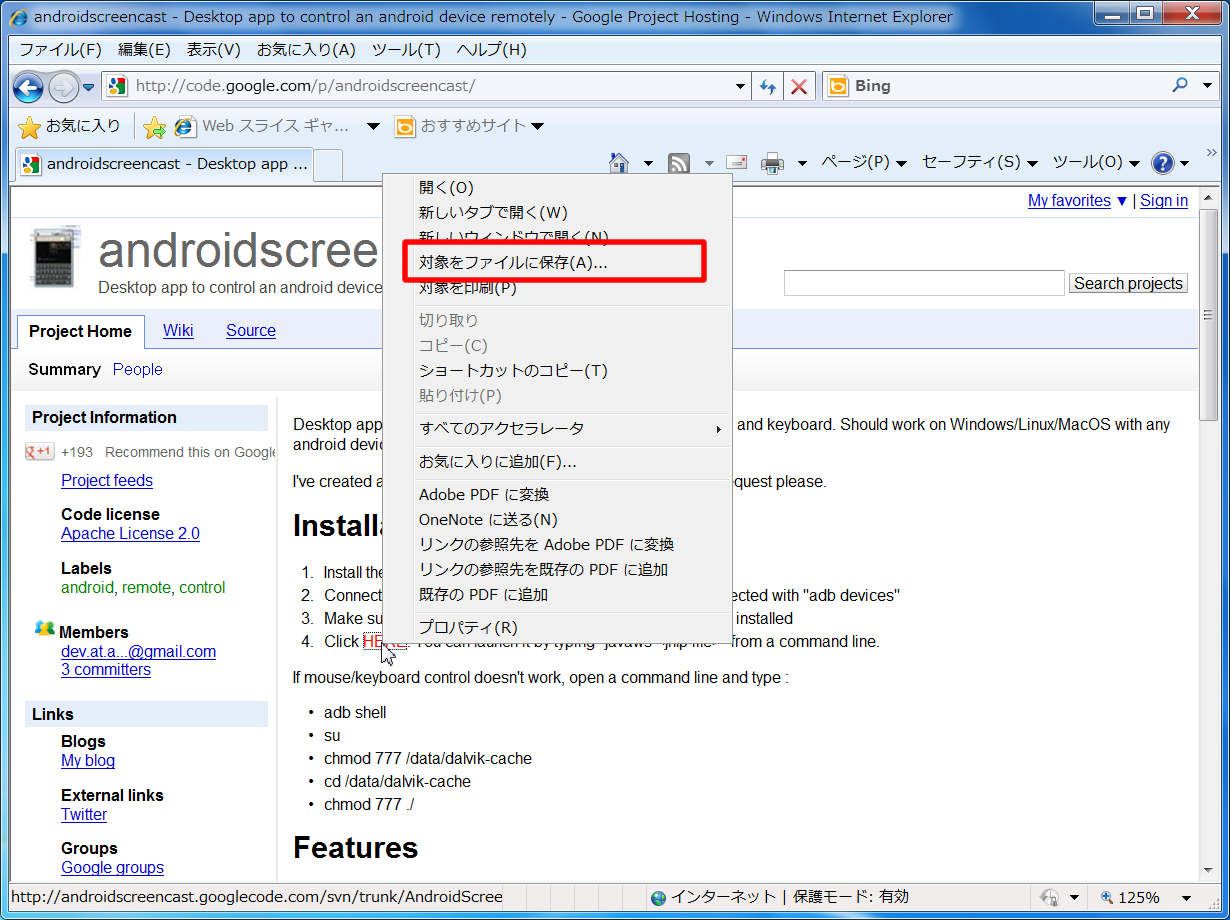The height and width of the screenshot is (920, 1230).
Task: Open the My blog link
Action: pyautogui.click(x=88, y=761)
